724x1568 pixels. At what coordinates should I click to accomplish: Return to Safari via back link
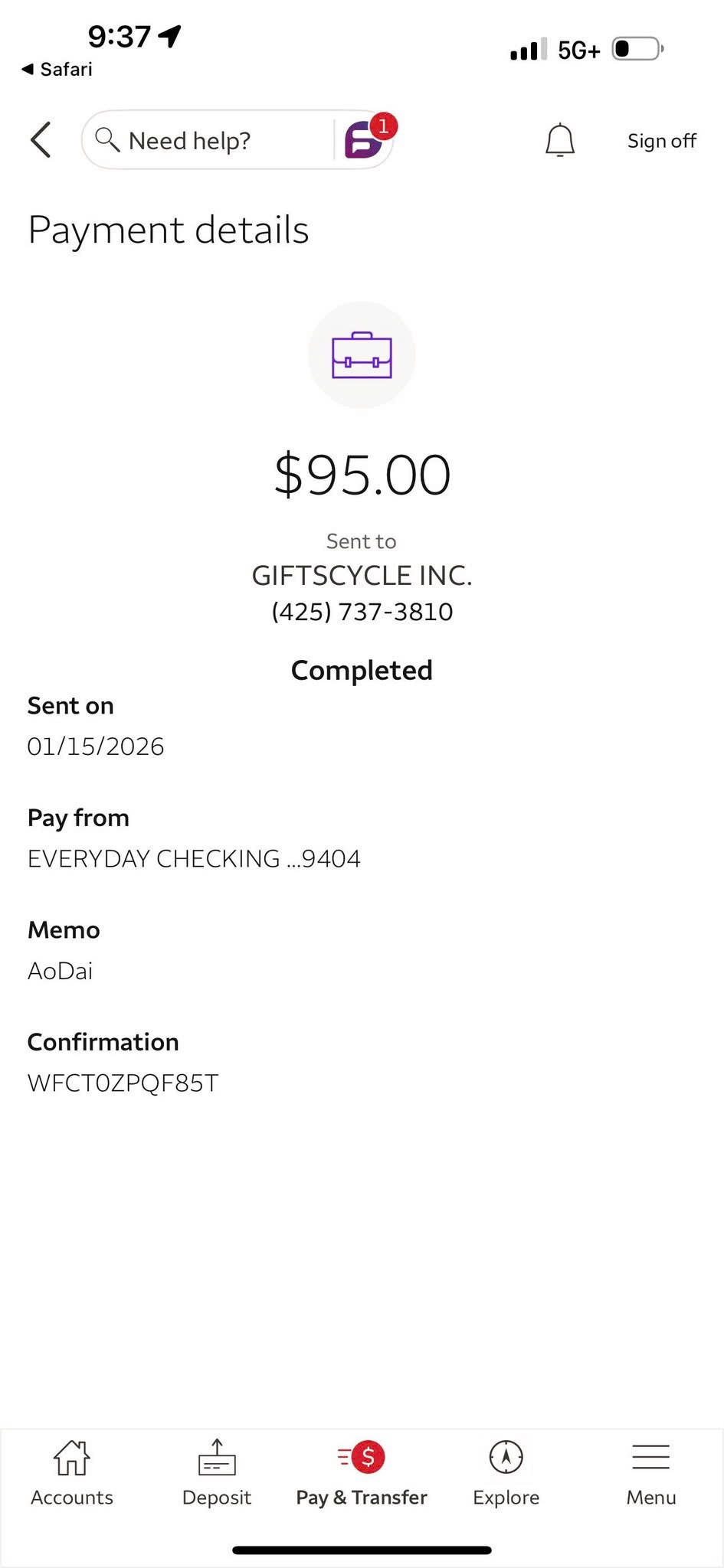pos(57,70)
